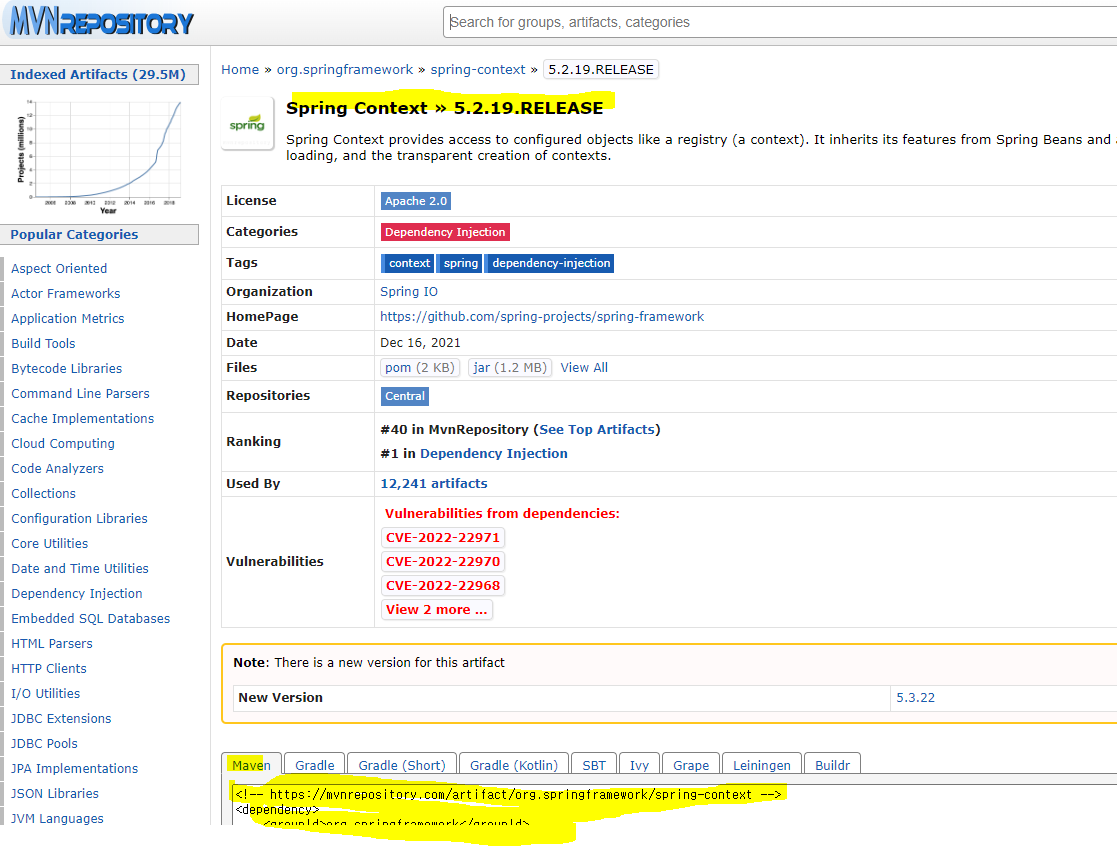Switch to the Maven tab
The width and height of the screenshot is (1117, 846).
pyautogui.click(x=251, y=766)
